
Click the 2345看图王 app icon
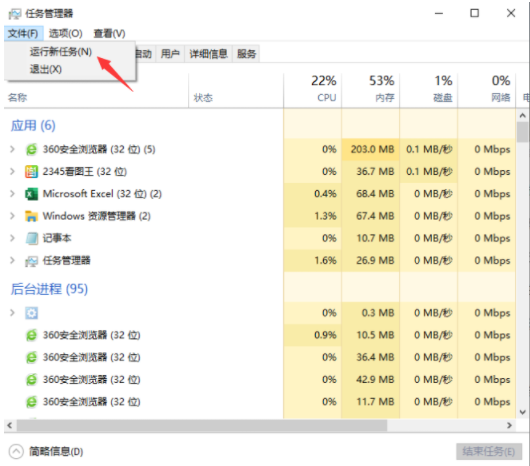(31, 172)
